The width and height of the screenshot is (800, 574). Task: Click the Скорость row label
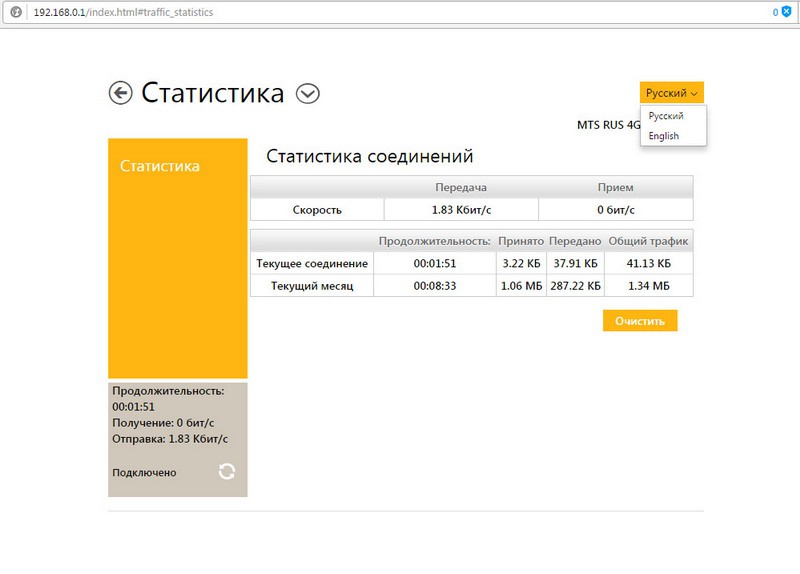[317, 210]
